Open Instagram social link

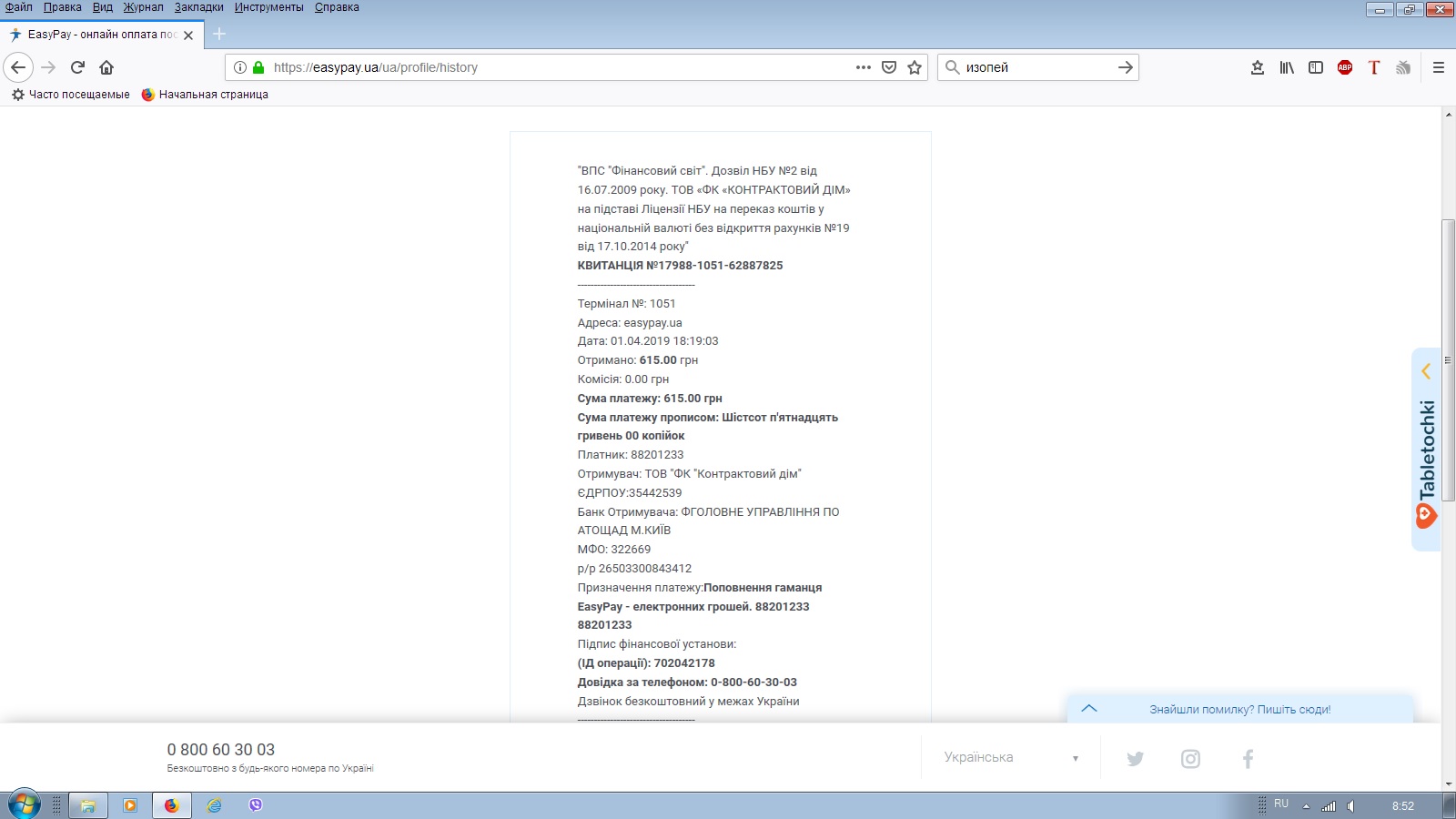[1190, 759]
